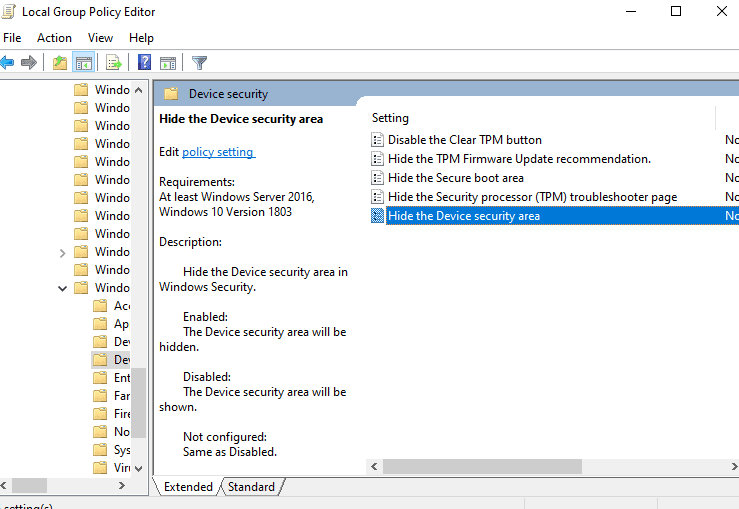This screenshot has height=509, width=739.
Task: Click the 'policy setting' edit link
Action: coord(218,152)
